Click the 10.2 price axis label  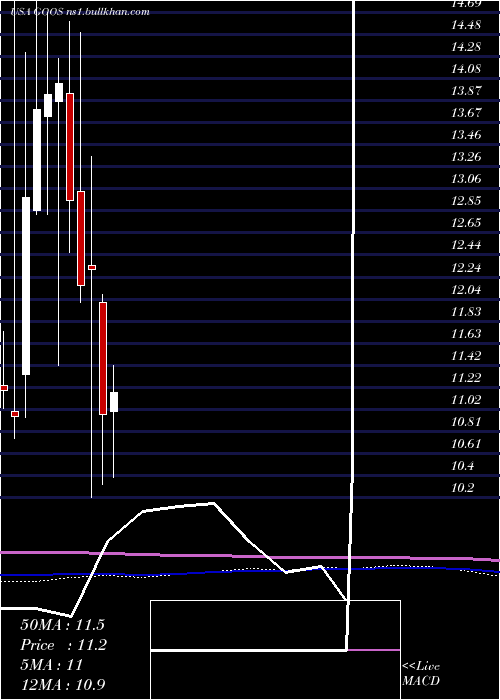pyautogui.click(x=462, y=488)
